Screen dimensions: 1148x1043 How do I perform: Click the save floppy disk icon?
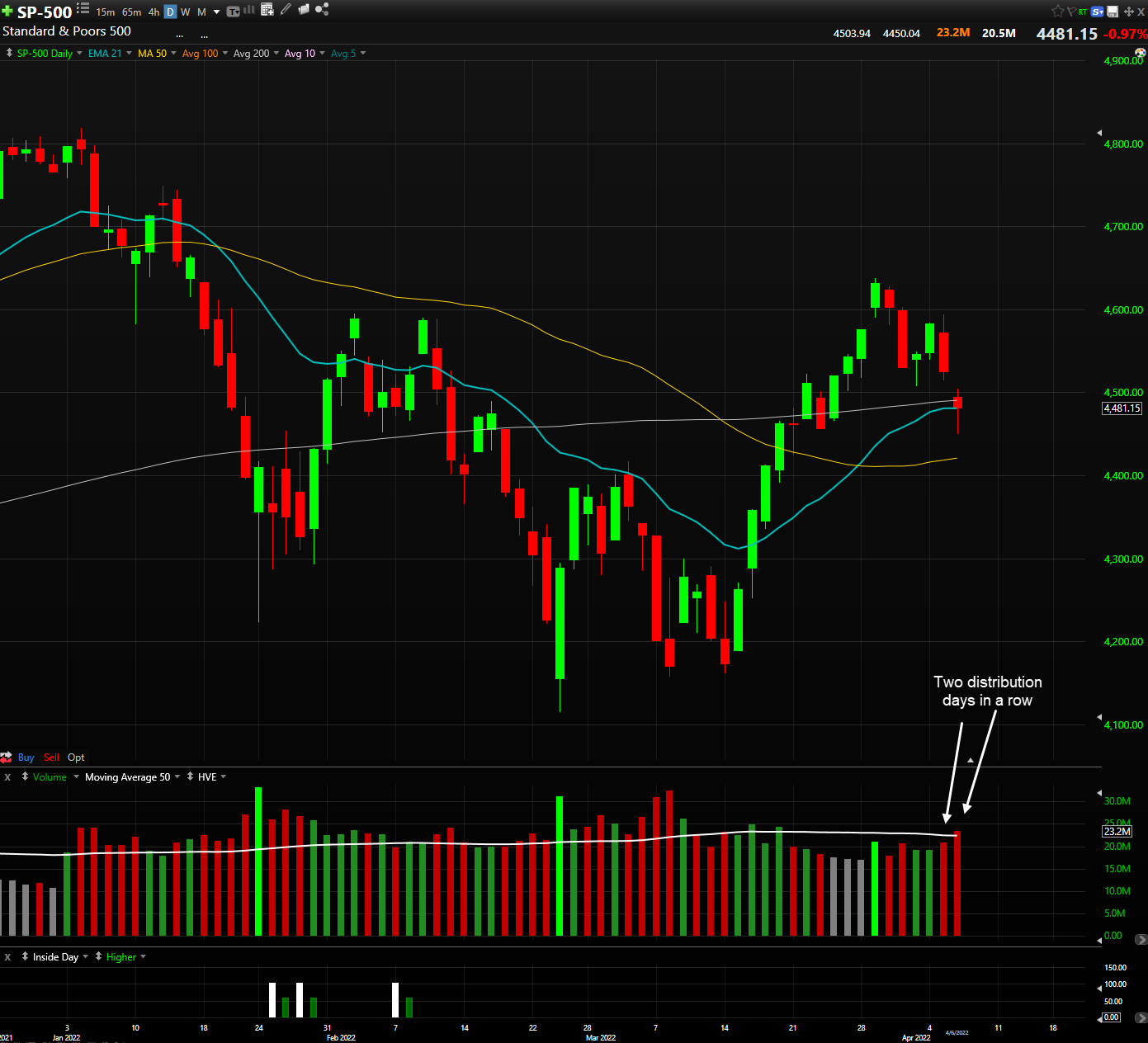[1113, 12]
